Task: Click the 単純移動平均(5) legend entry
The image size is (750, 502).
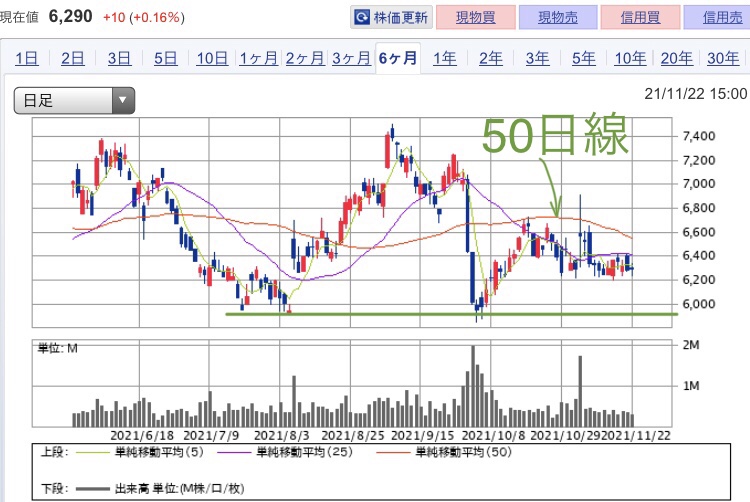Action: (140, 452)
